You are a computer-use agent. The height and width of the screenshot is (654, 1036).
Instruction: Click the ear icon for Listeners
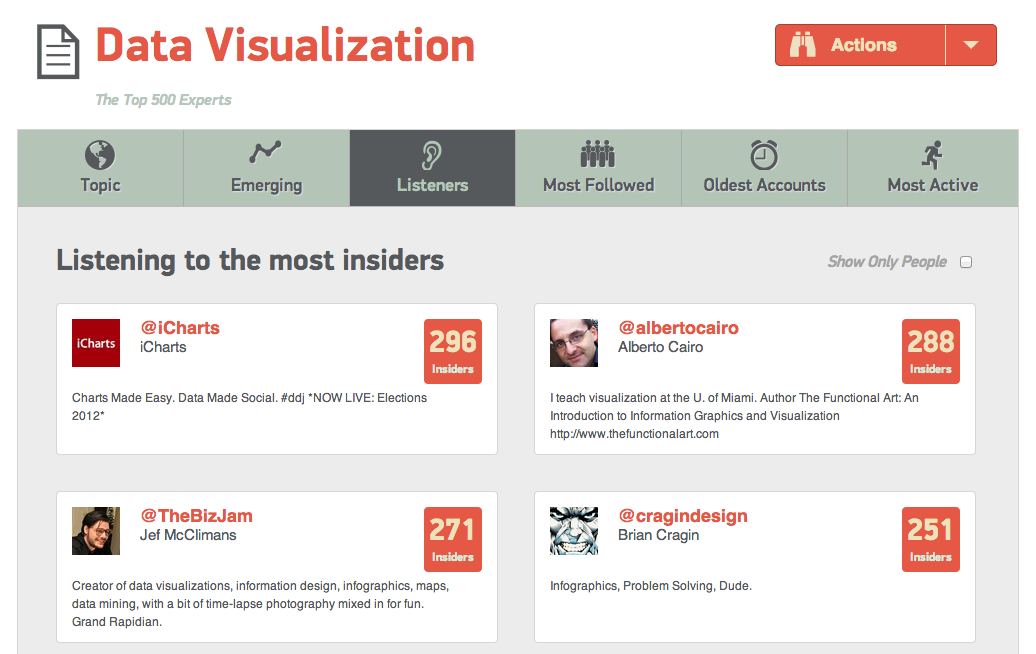(432, 155)
